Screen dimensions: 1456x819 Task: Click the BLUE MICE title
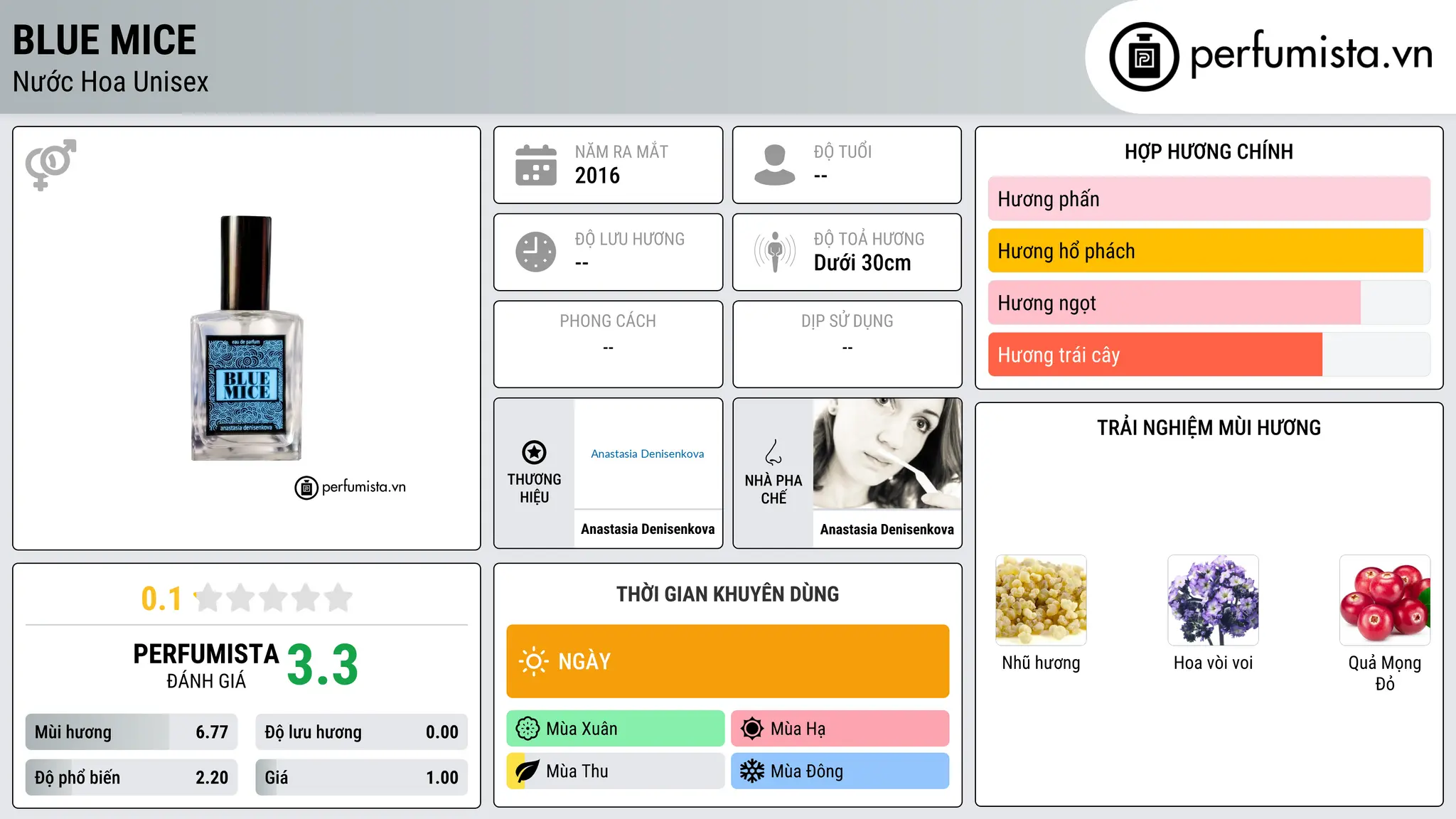click(105, 40)
